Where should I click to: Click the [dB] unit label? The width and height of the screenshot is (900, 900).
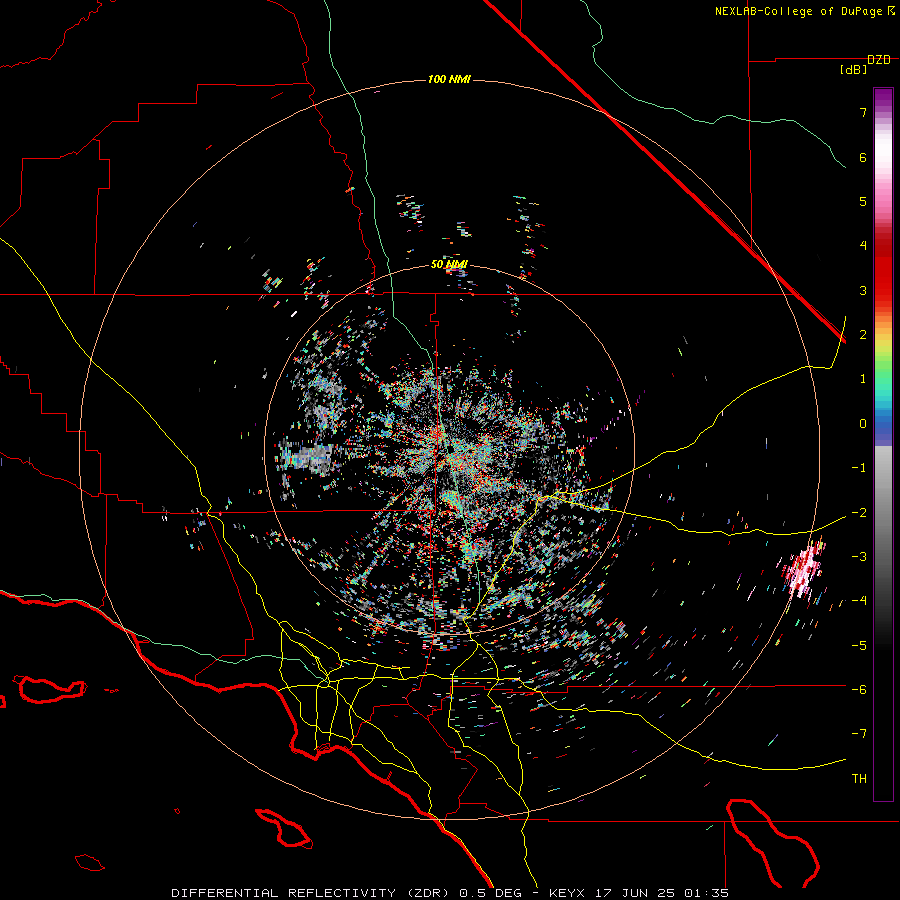click(x=853, y=70)
